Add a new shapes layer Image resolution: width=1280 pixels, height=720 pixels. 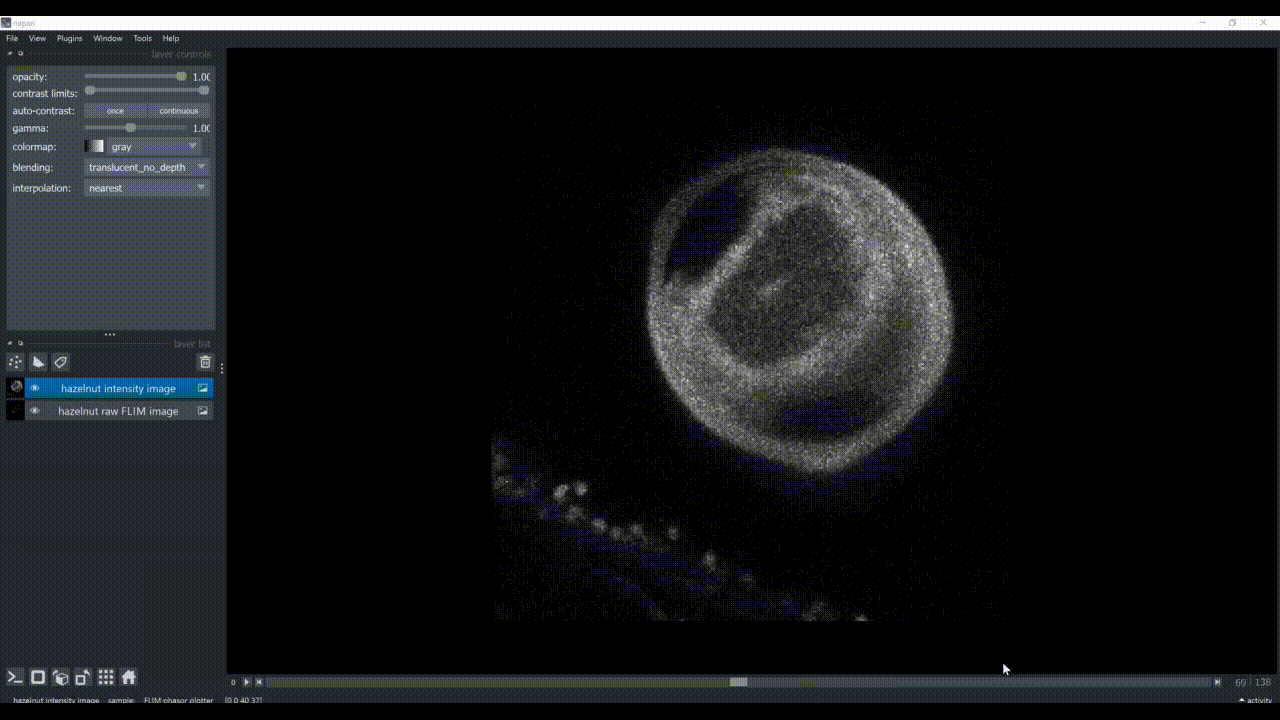[38, 362]
